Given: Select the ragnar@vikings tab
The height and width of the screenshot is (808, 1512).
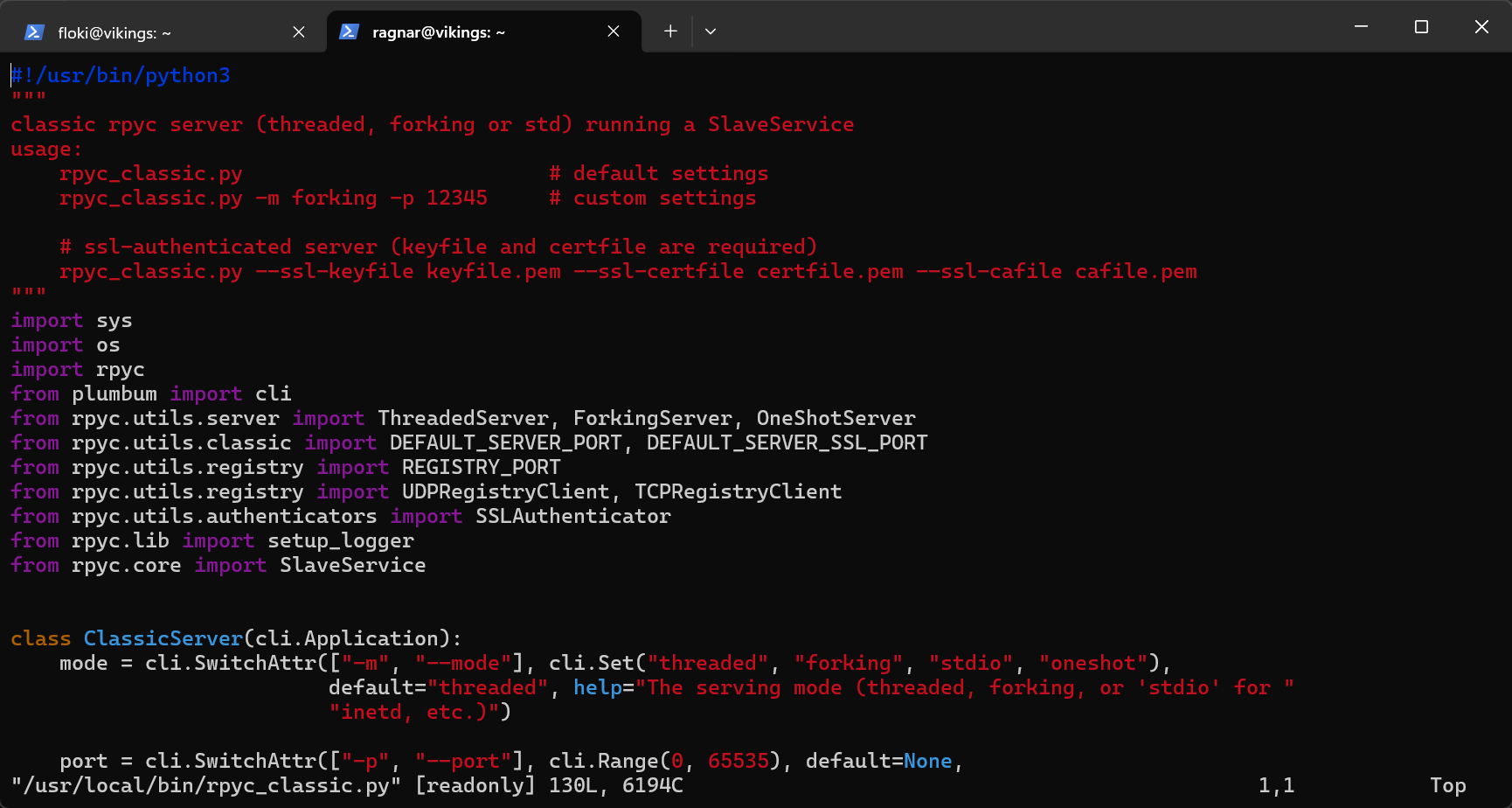Looking at the screenshot, I should click(x=483, y=31).
